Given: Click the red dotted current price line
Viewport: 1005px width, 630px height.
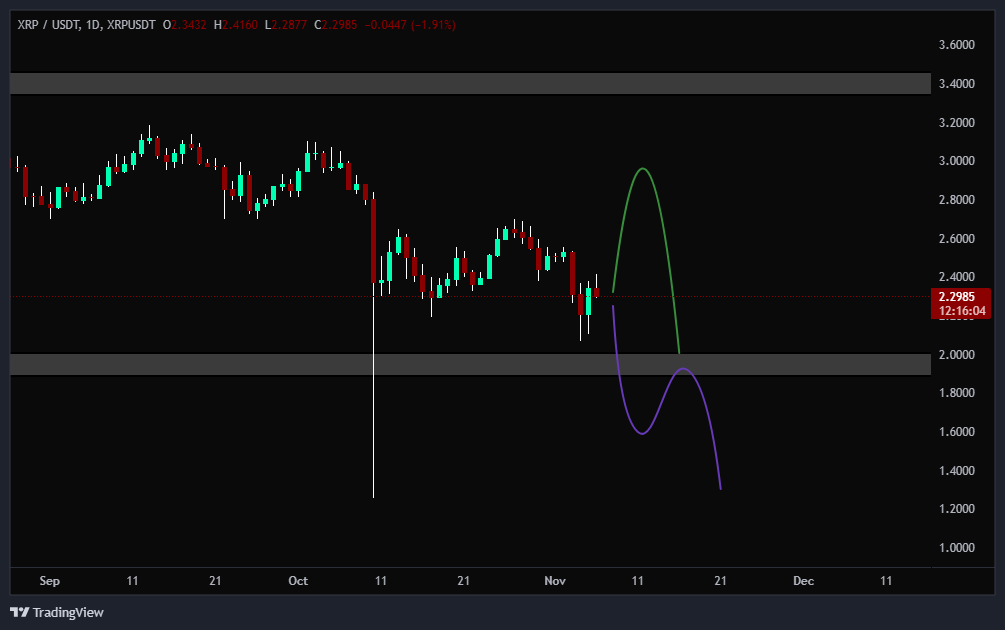Looking at the screenshot, I should (200, 296).
